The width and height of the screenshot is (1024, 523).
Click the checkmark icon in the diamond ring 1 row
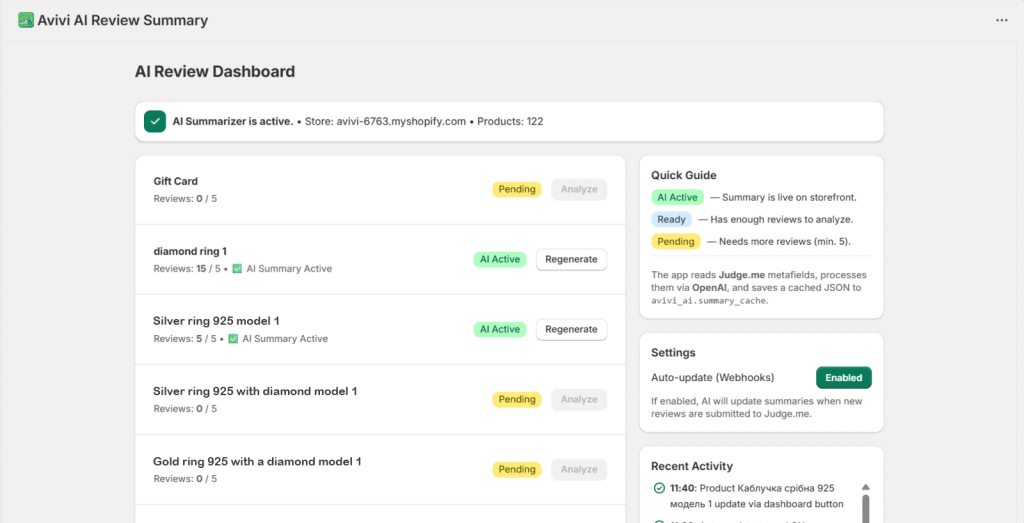click(237, 268)
